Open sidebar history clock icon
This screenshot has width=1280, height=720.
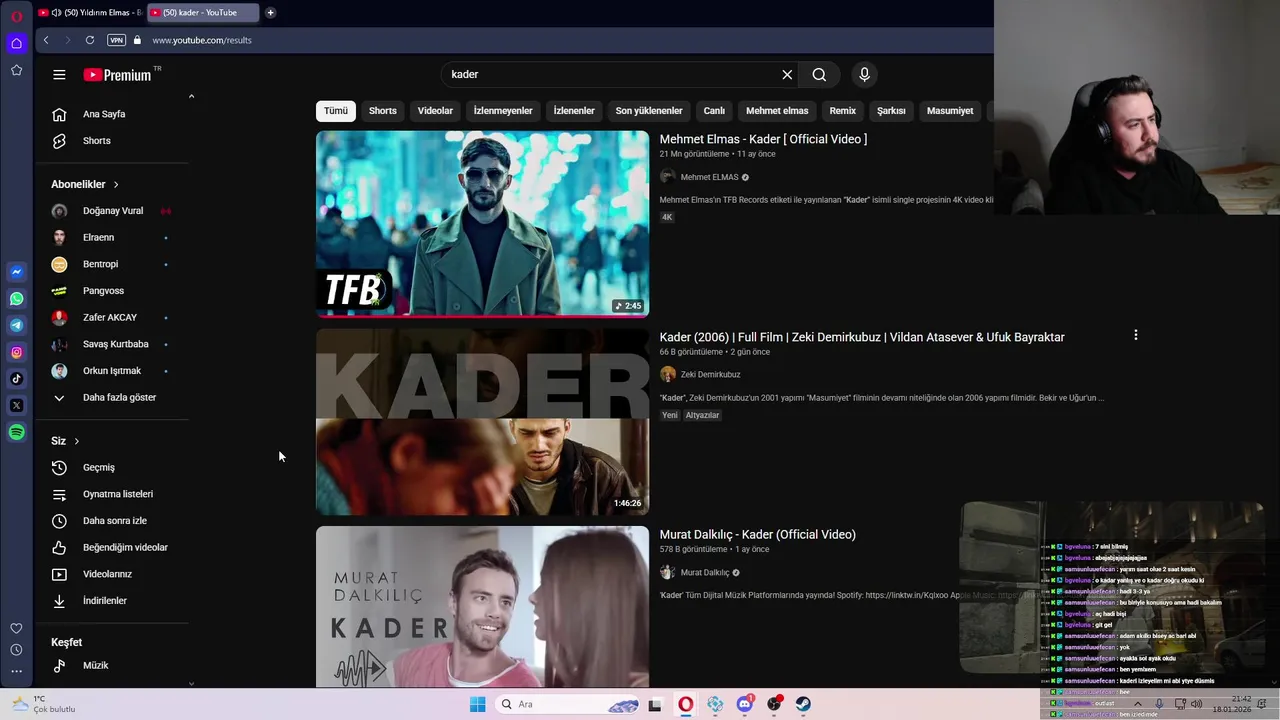click(16, 650)
